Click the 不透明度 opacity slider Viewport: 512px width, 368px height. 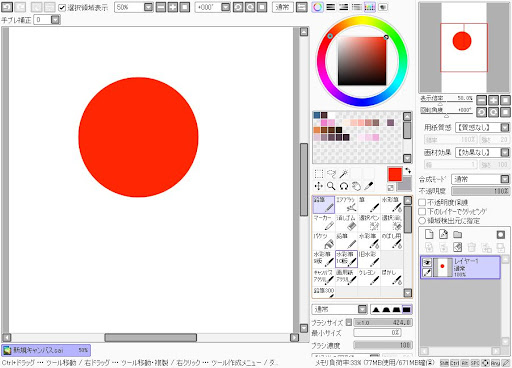click(481, 191)
